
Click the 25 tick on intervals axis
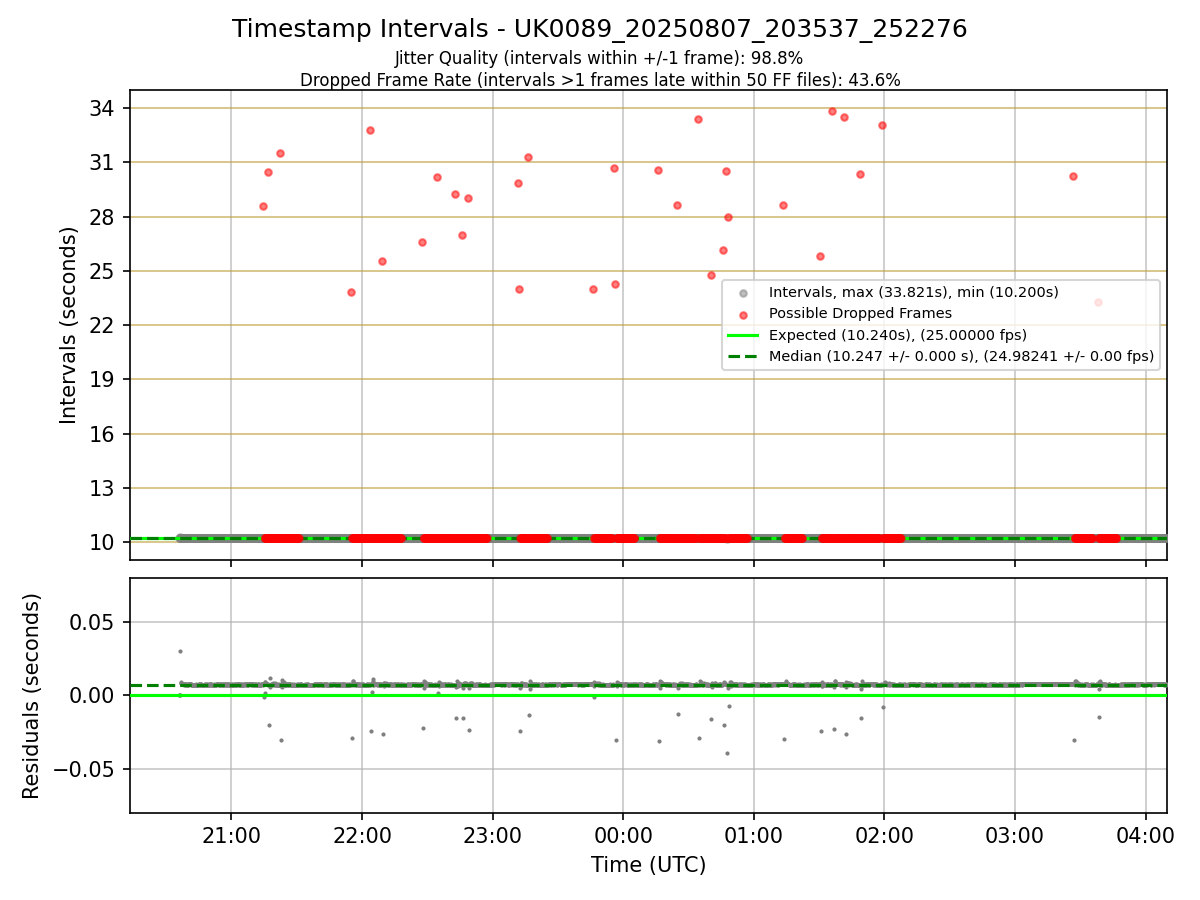104,271
